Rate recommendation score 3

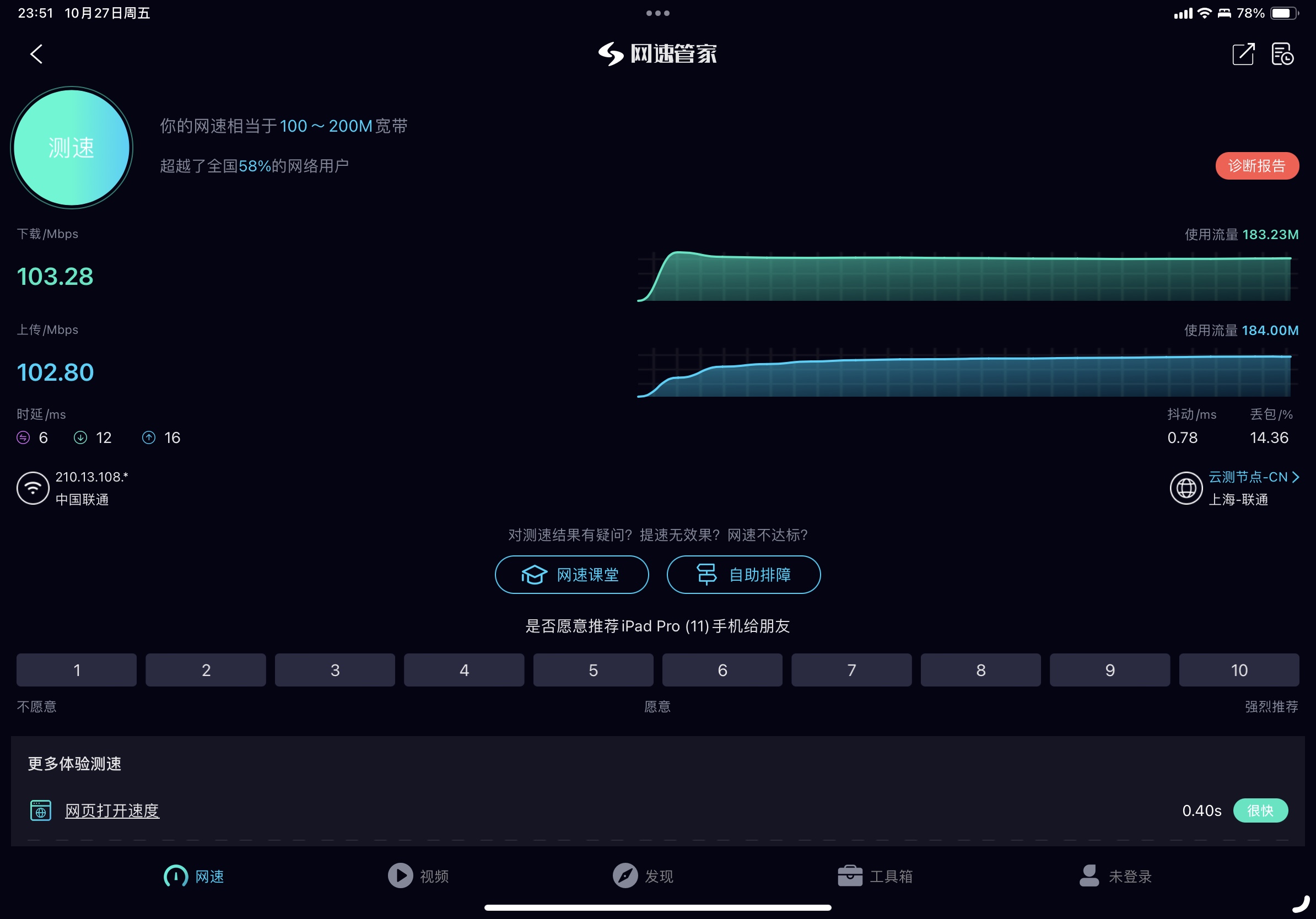[335, 670]
